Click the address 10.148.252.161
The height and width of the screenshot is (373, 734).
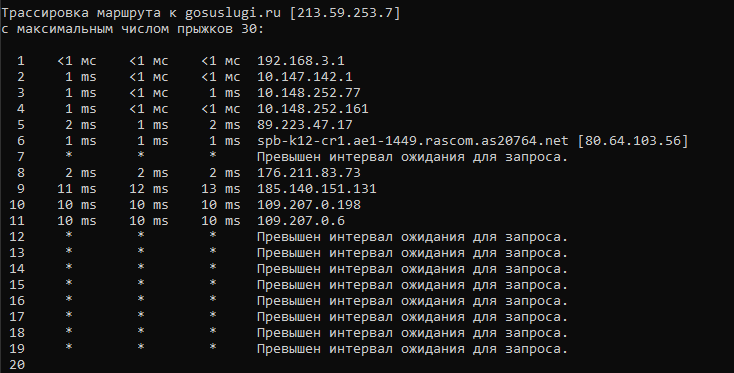[x=313, y=109]
